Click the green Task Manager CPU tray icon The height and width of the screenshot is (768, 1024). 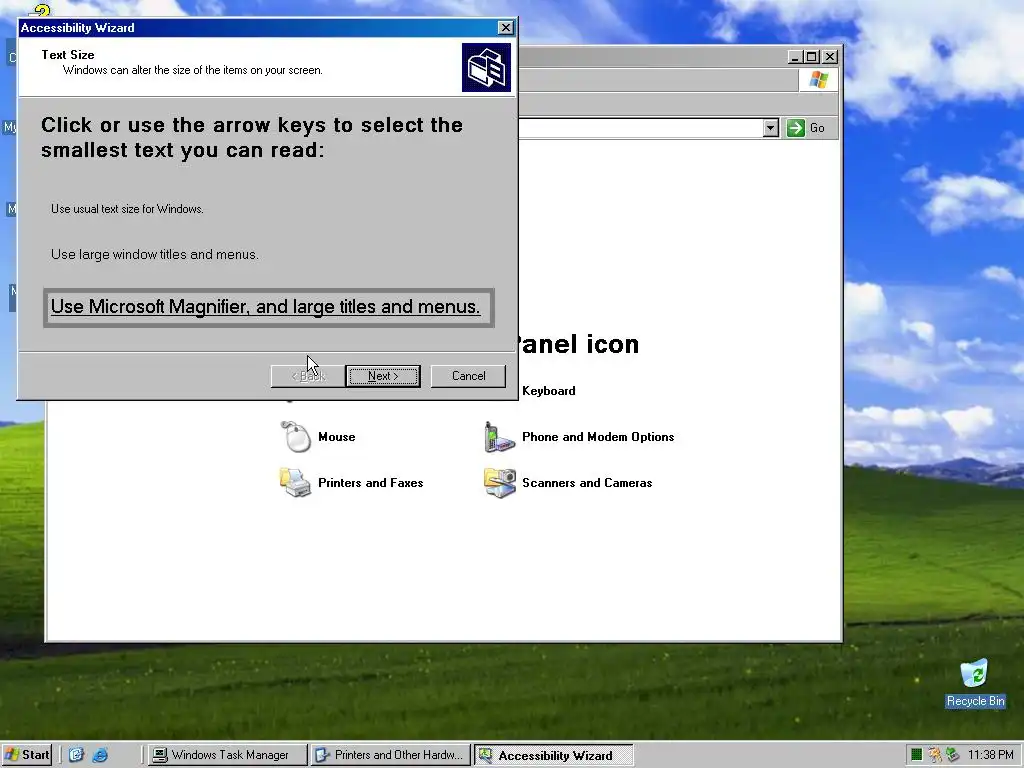(x=916, y=755)
